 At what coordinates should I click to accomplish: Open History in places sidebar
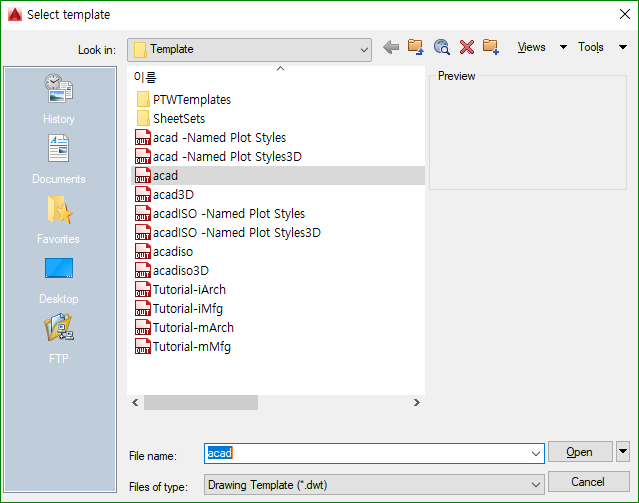(59, 99)
